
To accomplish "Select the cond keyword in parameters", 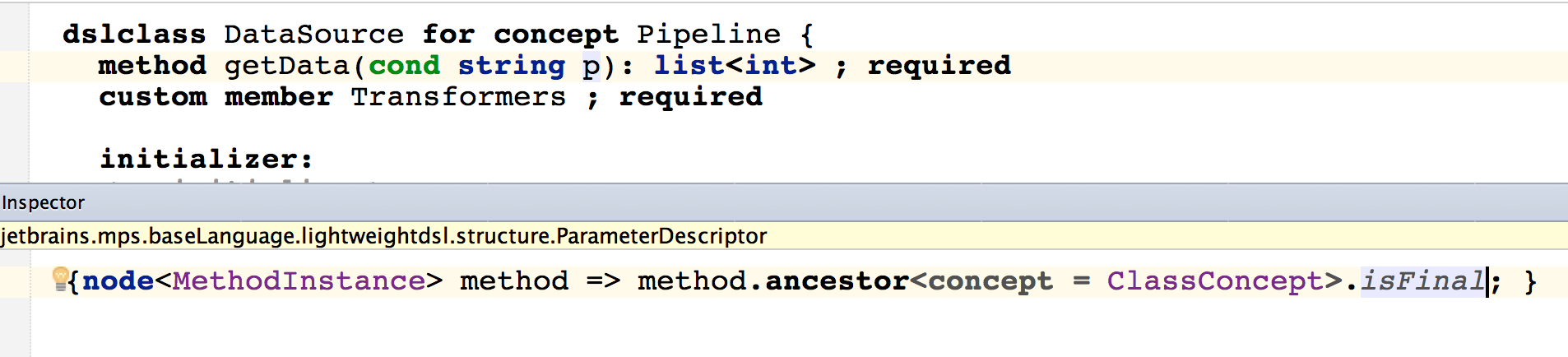I will coord(404,66).
